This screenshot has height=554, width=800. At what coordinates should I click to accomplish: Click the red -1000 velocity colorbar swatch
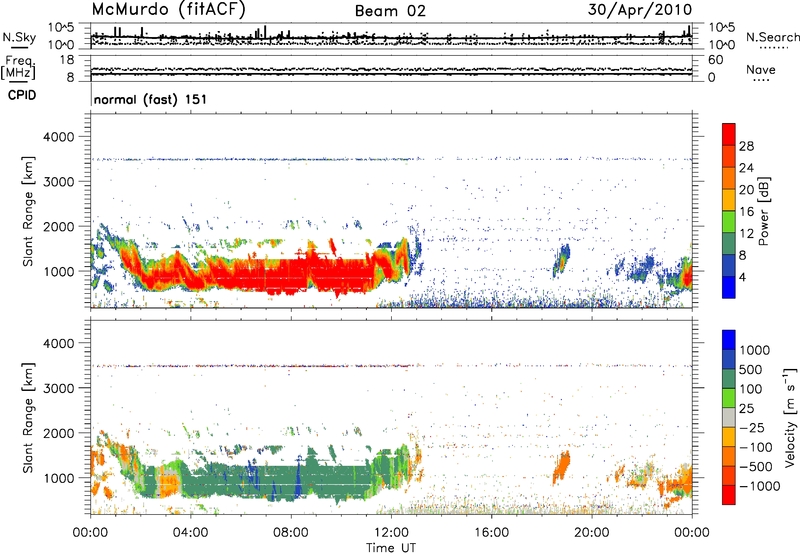(729, 495)
